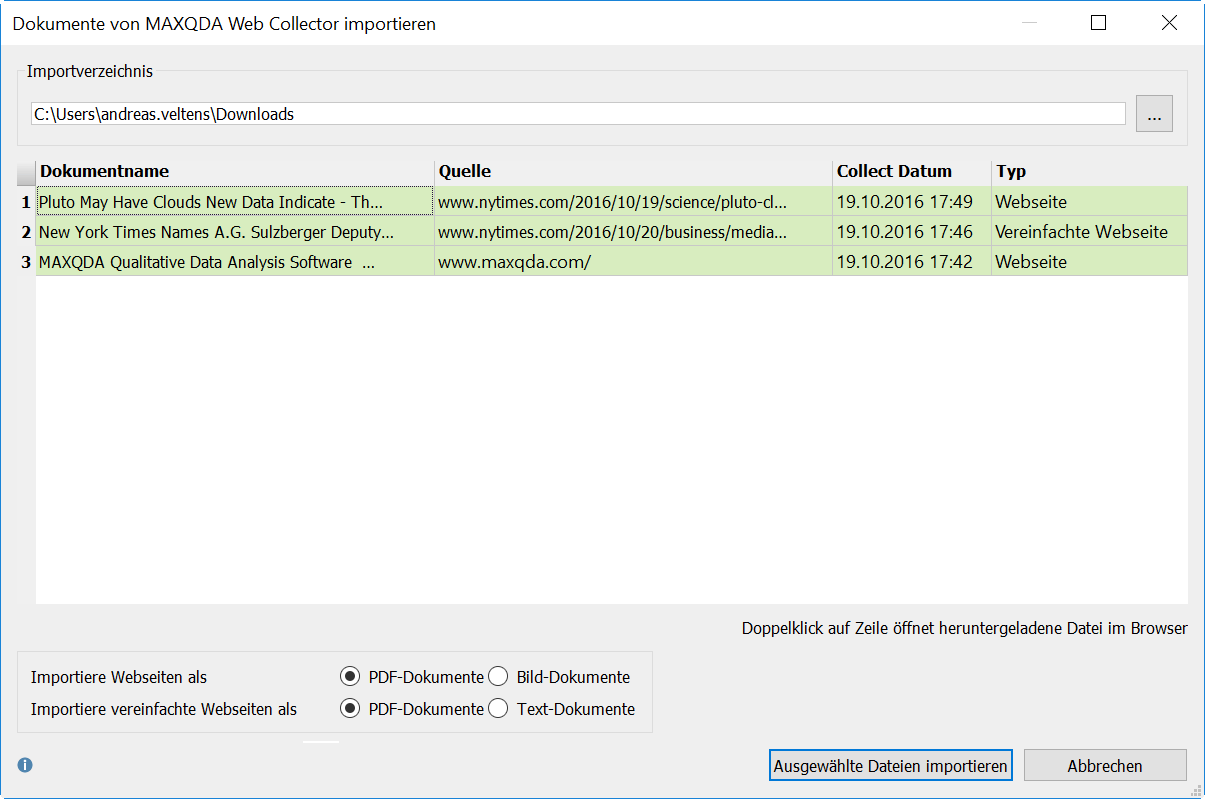Viewport: 1205px width, 799px height.
Task: Sort by Dokumentname column header
Action: click(235, 171)
